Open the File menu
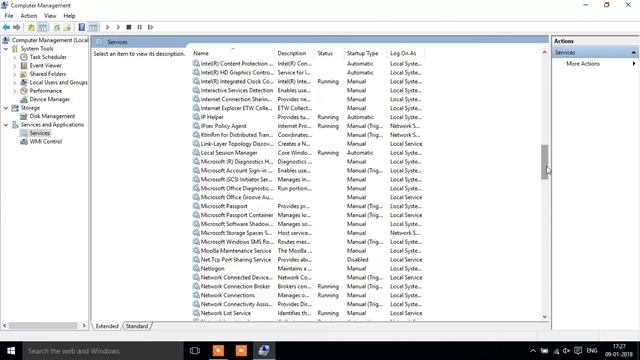 [x=9, y=16]
